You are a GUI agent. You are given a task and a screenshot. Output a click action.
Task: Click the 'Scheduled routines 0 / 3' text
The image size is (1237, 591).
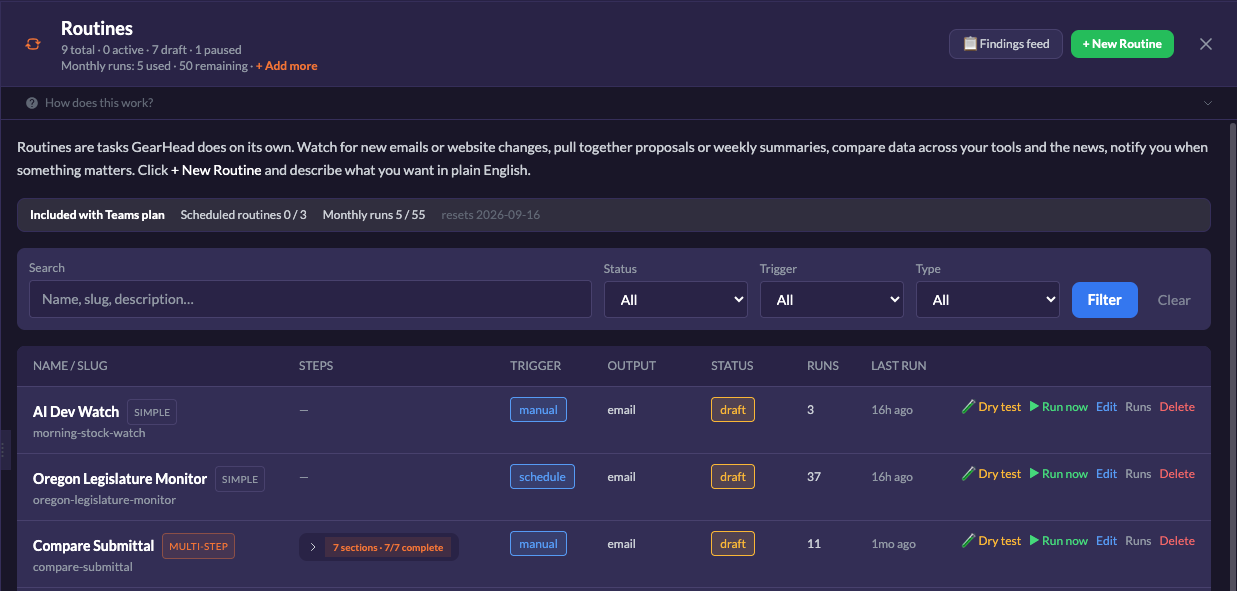pyautogui.click(x=244, y=215)
